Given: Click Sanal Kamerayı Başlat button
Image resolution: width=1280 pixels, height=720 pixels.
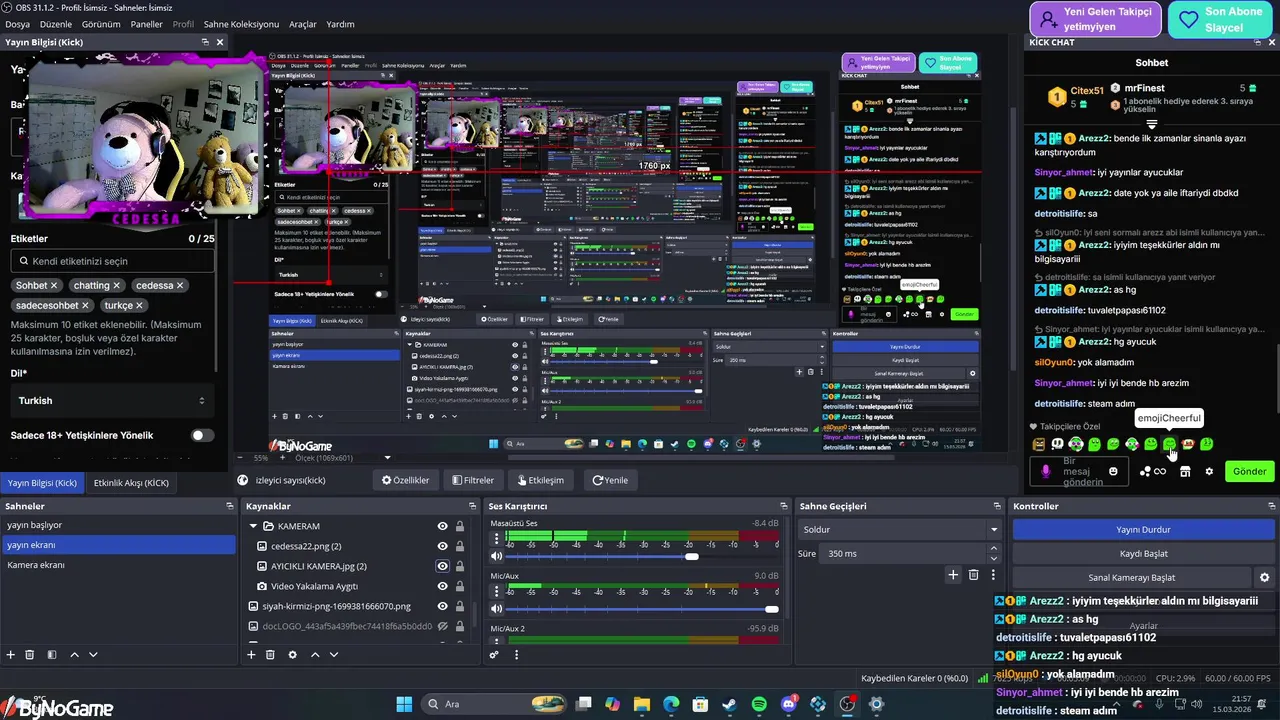Looking at the screenshot, I should click(x=1131, y=577).
